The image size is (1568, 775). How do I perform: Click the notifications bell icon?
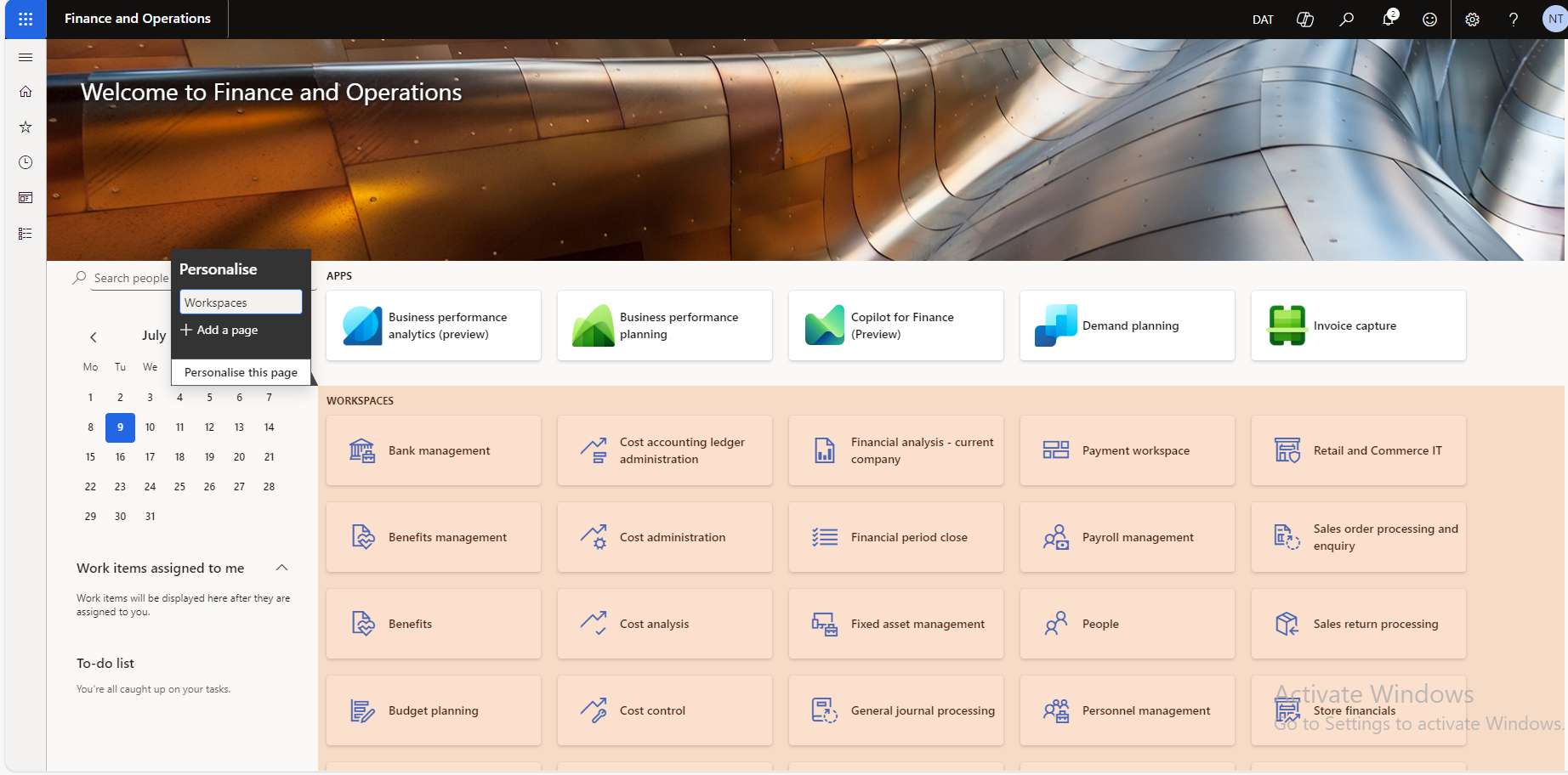(x=1388, y=20)
